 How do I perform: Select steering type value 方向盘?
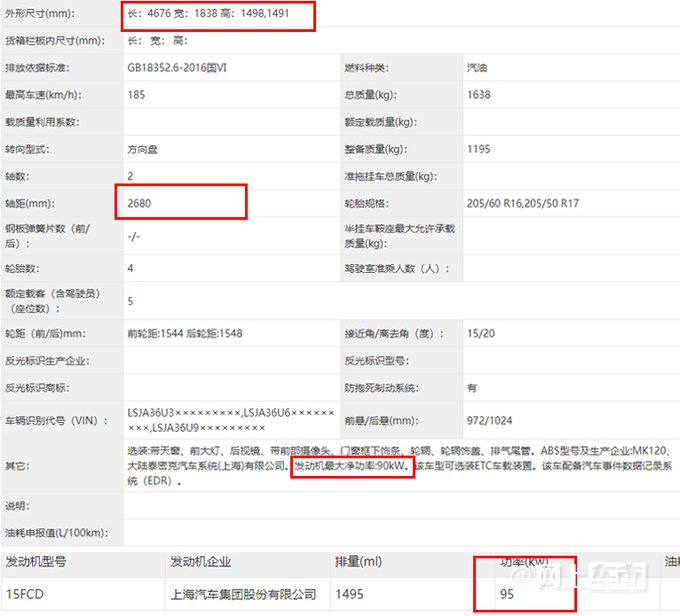point(142,149)
